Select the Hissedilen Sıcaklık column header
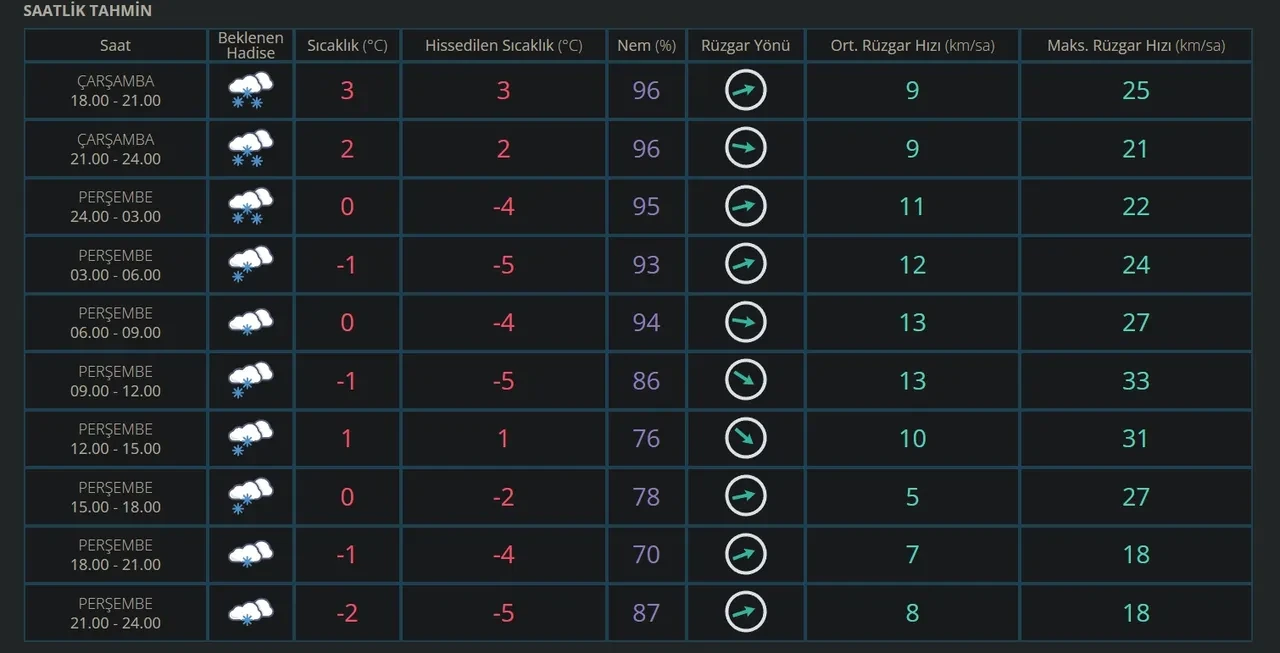Viewport: 1280px width, 653px height. tap(503, 45)
